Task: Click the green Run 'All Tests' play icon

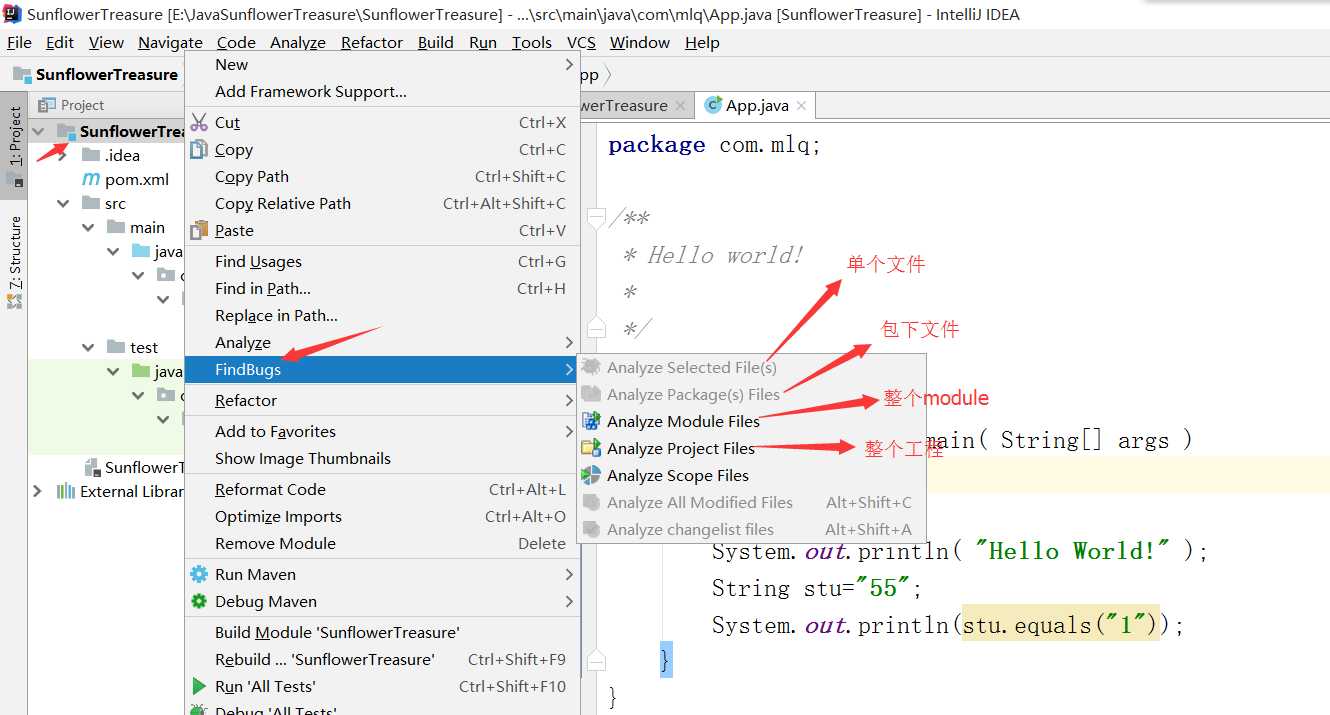Action: [x=199, y=686]
